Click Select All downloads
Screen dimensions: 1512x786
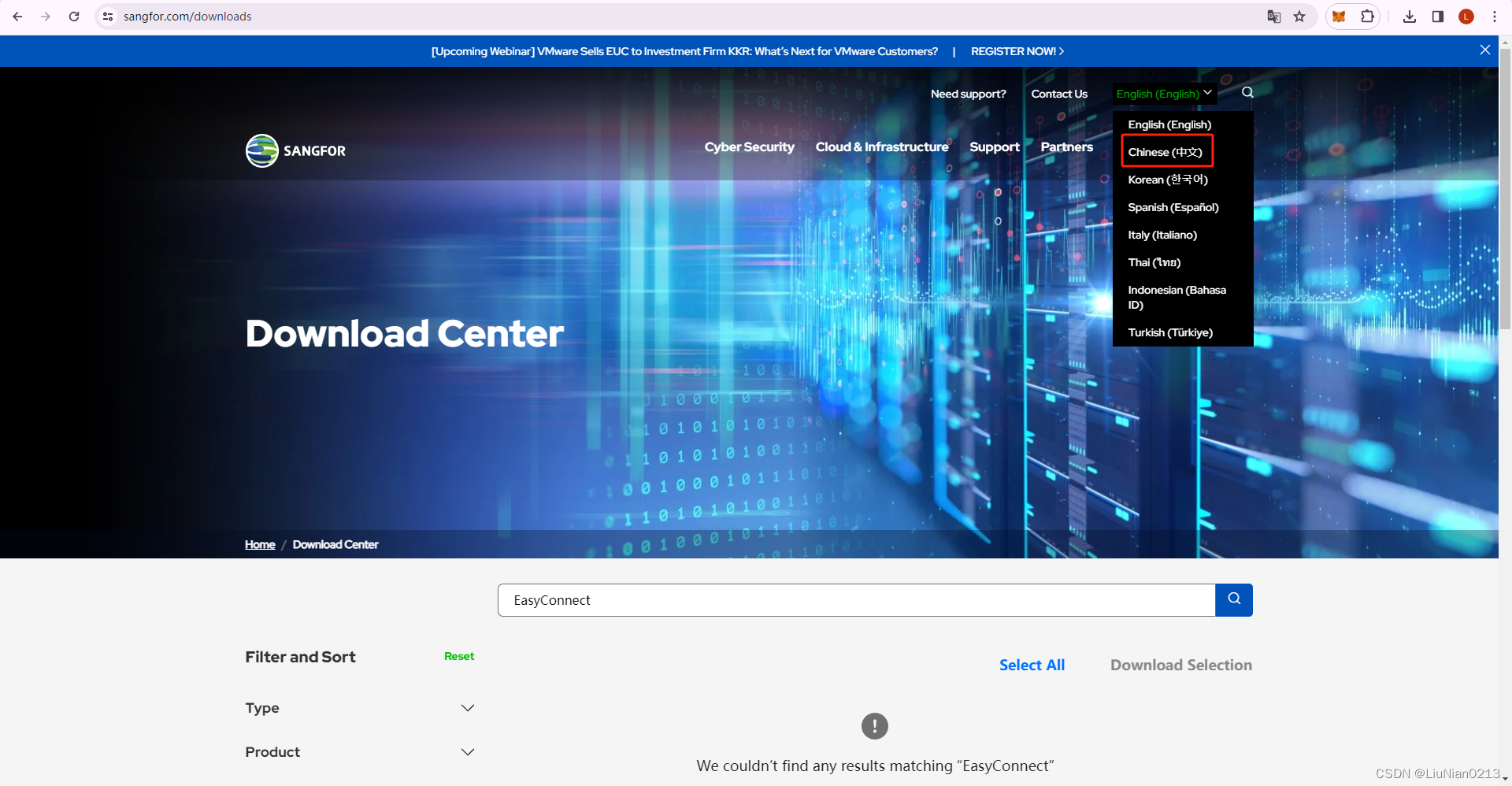click(x=1032, y=665)
